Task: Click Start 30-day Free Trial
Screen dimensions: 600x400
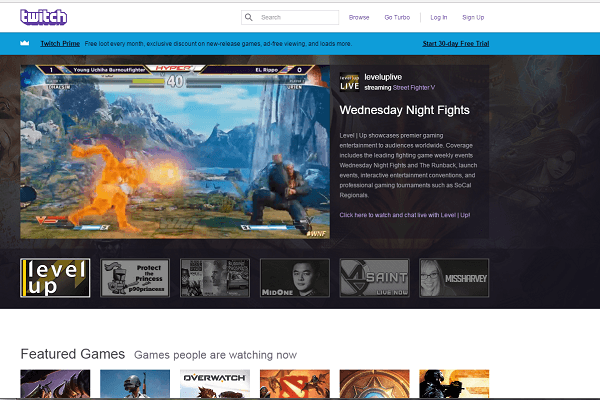Action: pos(456,44)
